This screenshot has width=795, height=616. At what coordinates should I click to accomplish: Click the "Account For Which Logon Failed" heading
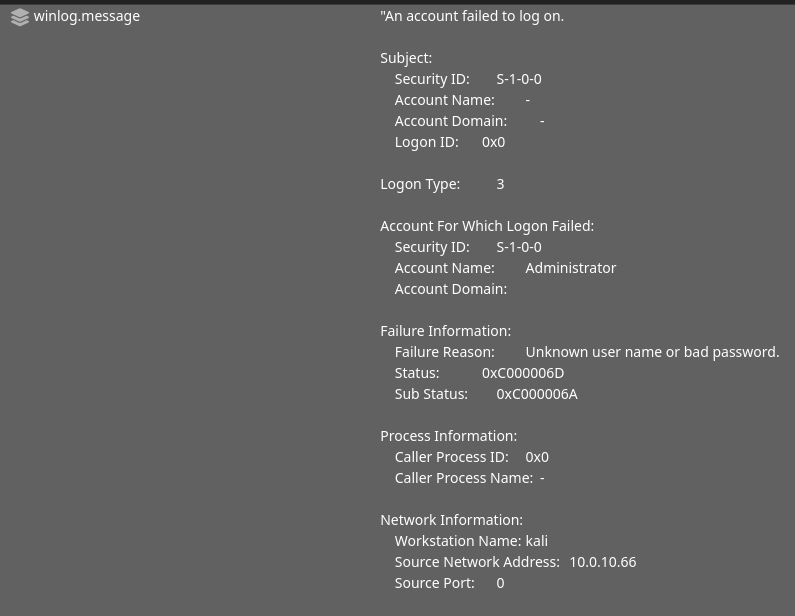click(487, 226)
